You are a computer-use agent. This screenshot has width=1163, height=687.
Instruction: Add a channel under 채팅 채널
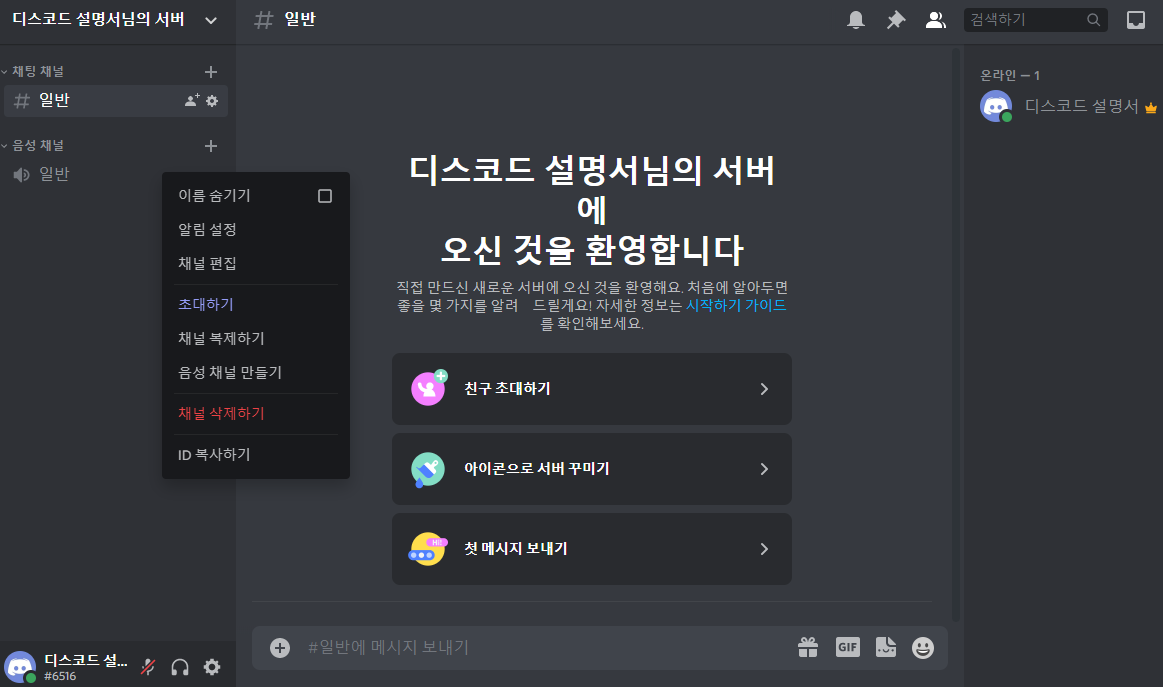coord(211,72)
